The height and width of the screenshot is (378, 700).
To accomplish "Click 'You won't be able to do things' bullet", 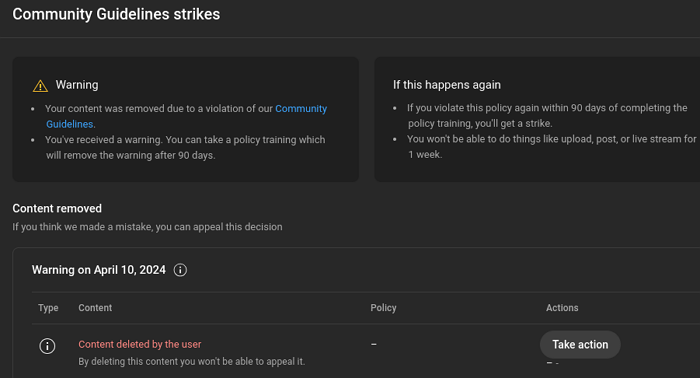I will (x=551, y=147).
